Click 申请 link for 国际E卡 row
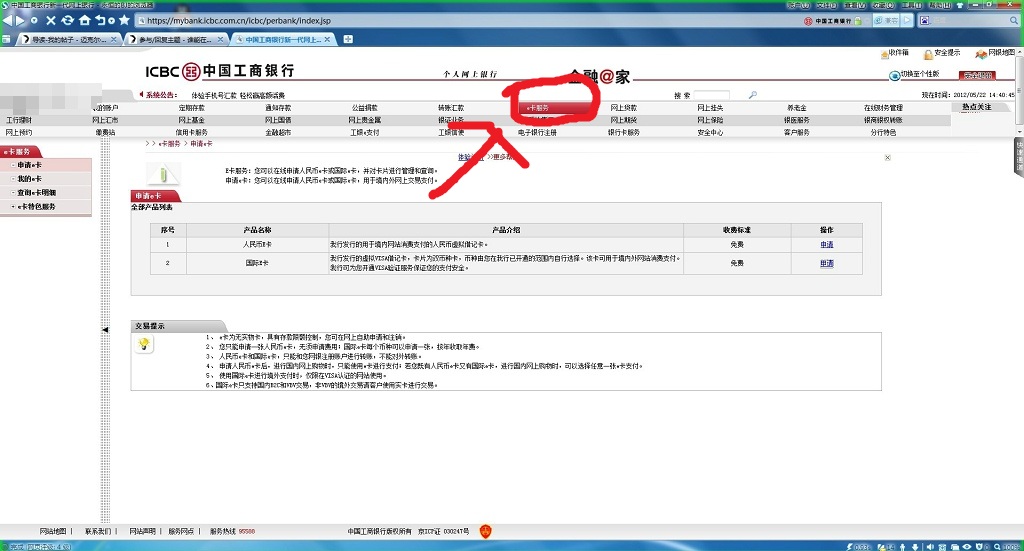1024x551 pixels. [x=827, y=263]
